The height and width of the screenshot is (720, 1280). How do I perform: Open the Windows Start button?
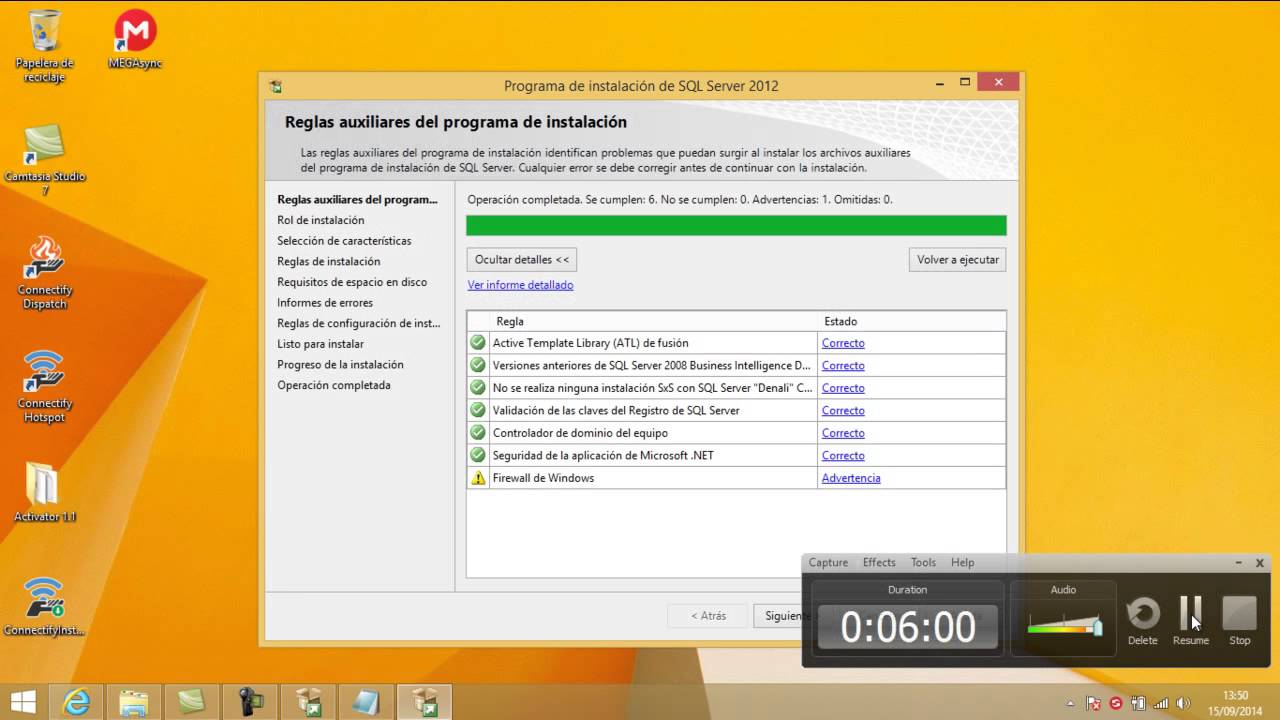[x=23, y=702]
